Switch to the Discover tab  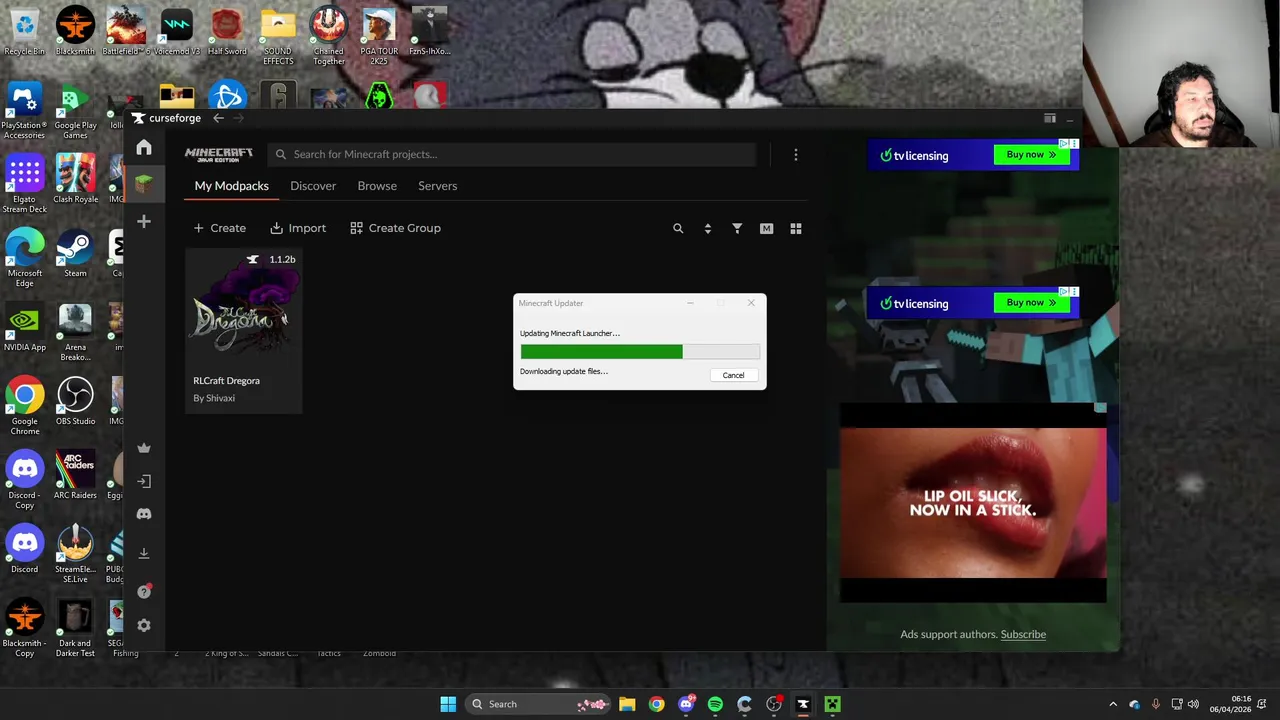[x=313, y=186]
